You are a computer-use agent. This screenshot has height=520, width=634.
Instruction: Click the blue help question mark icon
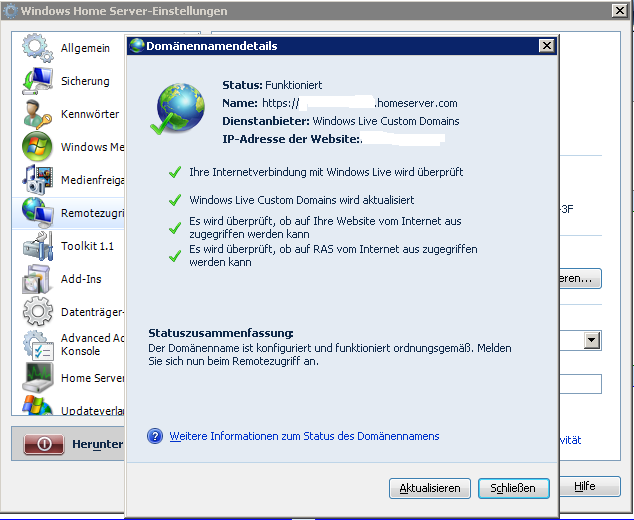tap(155, 436)
